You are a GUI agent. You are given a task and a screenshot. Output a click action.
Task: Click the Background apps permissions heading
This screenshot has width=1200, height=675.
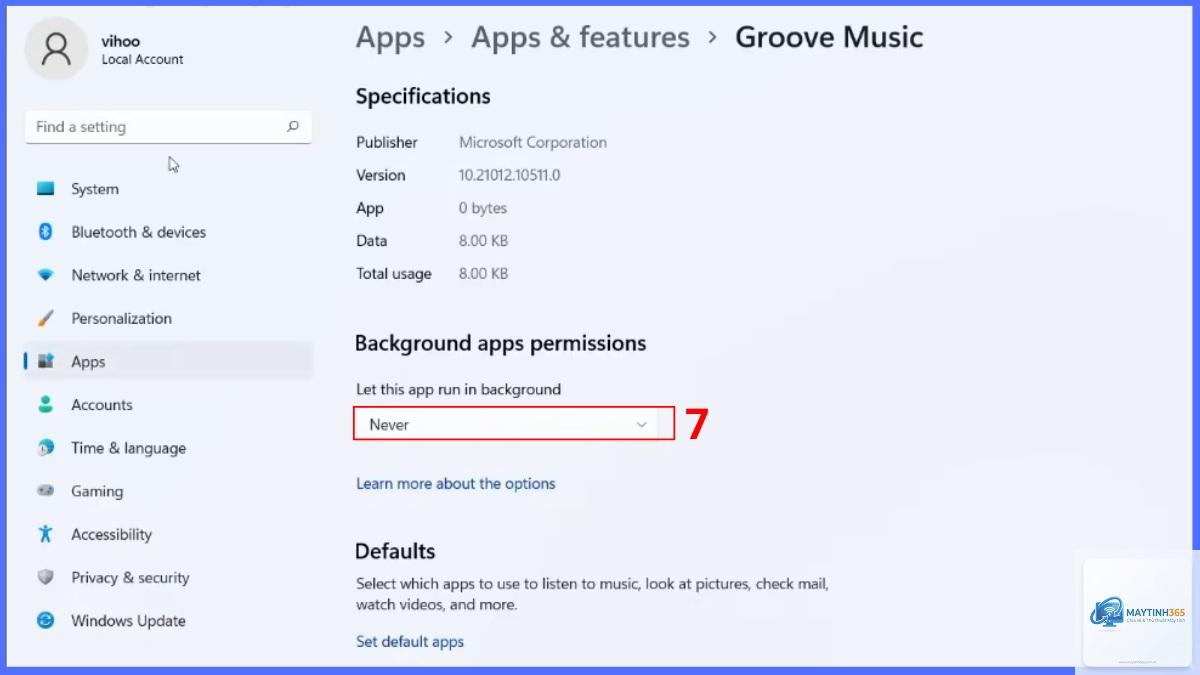pos(500,343)
